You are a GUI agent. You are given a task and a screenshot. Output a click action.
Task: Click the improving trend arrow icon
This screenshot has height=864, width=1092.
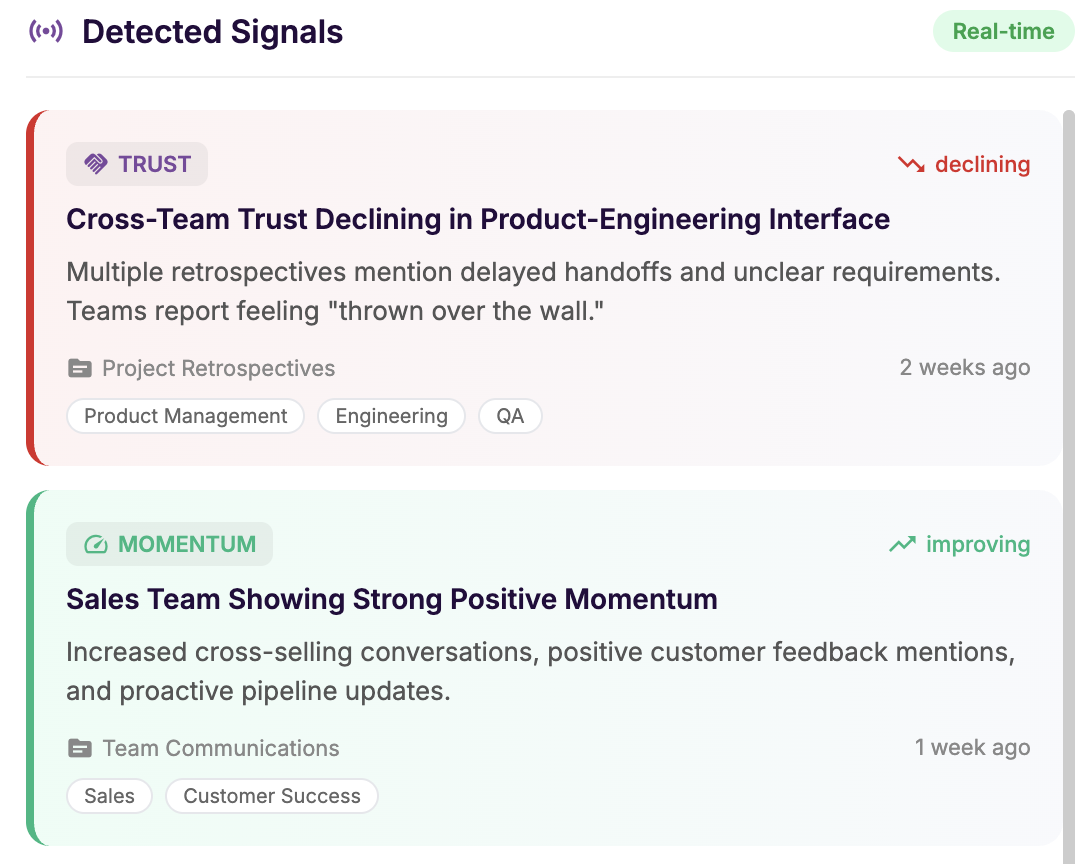click(903, 544)
